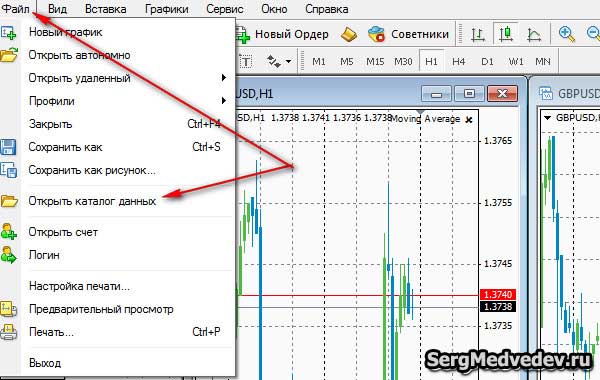The height and width of the screenshot is (380, 600).
Task: Click the GBPUSD chart header triangle
Action: pos(548,117)
